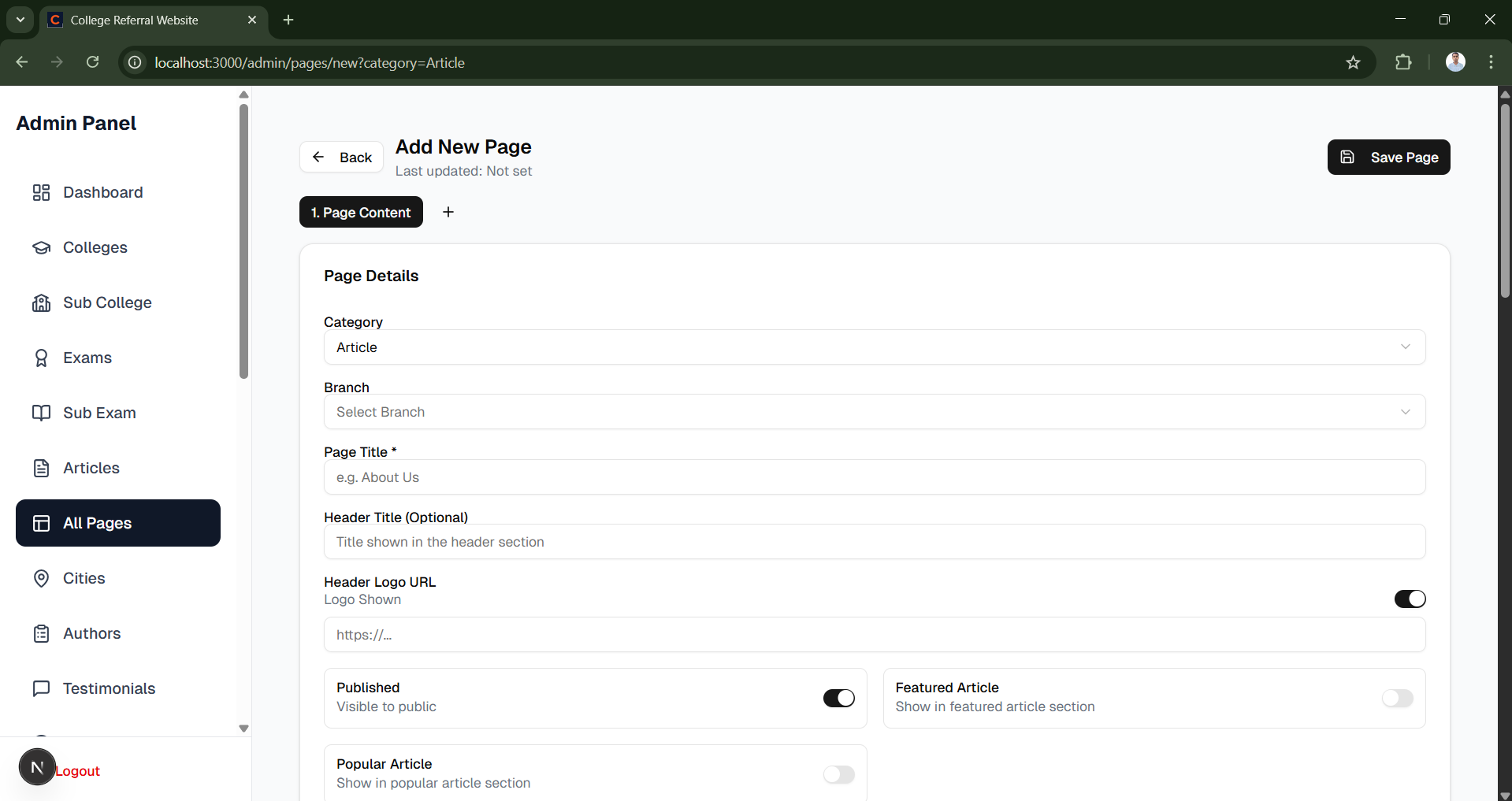
Task: Open Articles in the sidebar menu
Action: point(91,468)
